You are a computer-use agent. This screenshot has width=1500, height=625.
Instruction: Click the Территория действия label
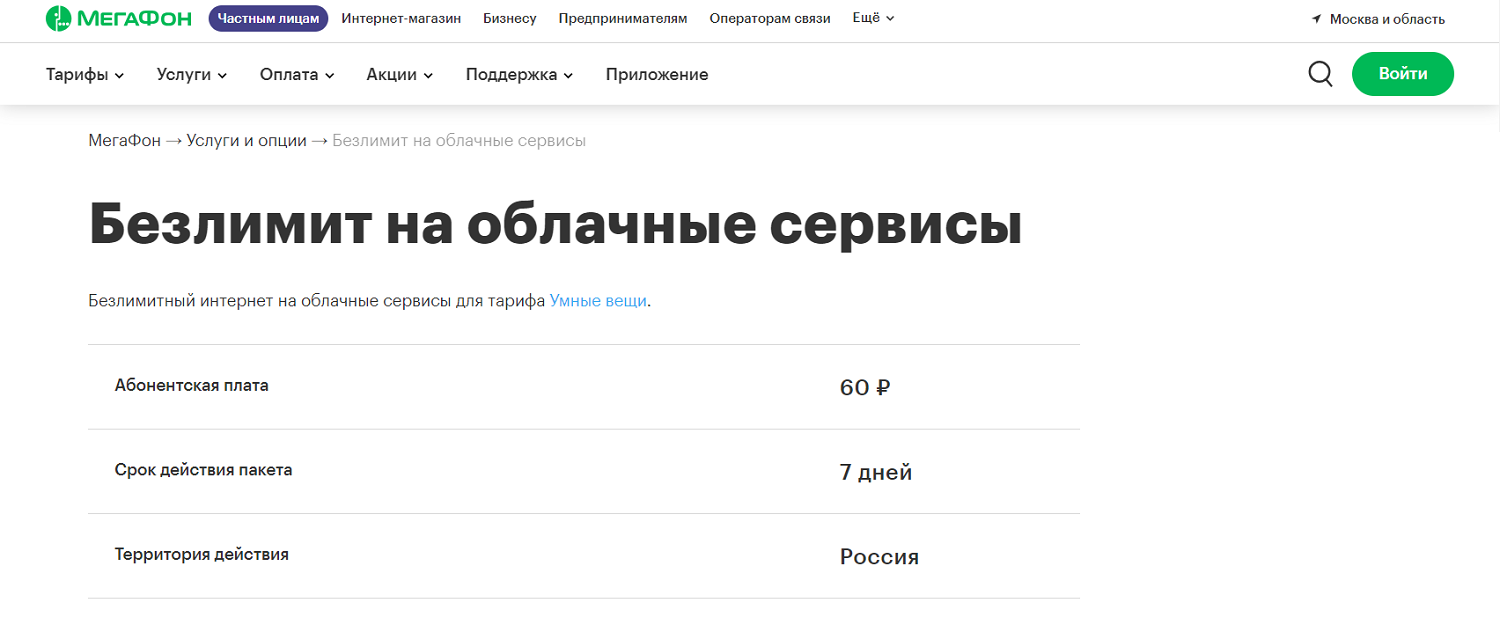(202, 554)
